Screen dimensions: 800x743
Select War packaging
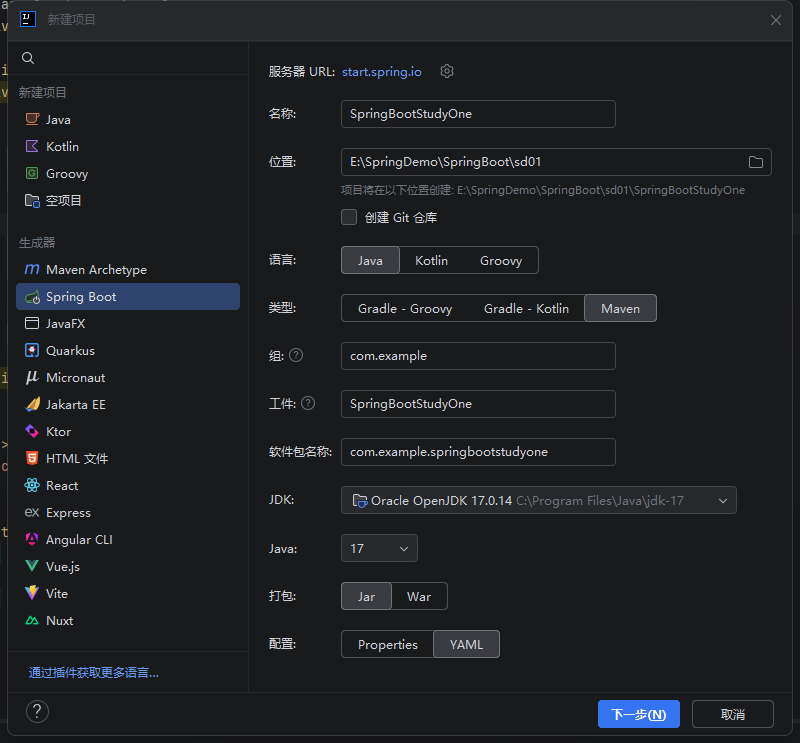pyautogui.click(x=419, y=596)
